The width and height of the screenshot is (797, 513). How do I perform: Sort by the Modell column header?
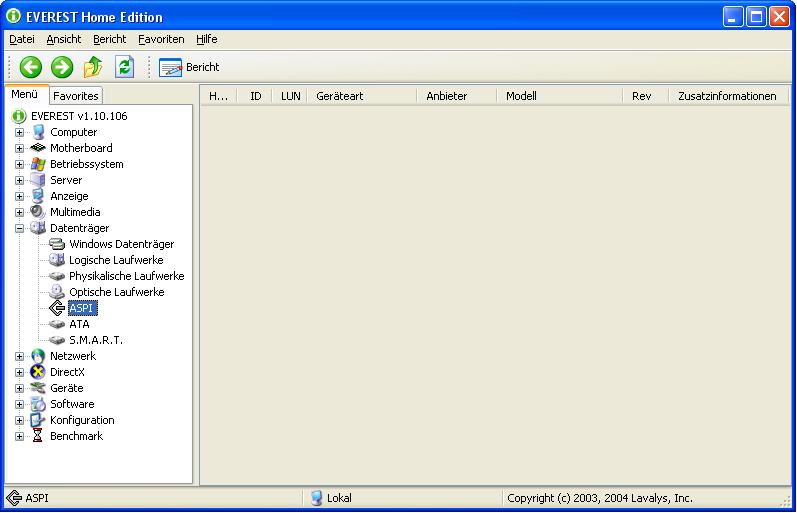click(560, 96)
